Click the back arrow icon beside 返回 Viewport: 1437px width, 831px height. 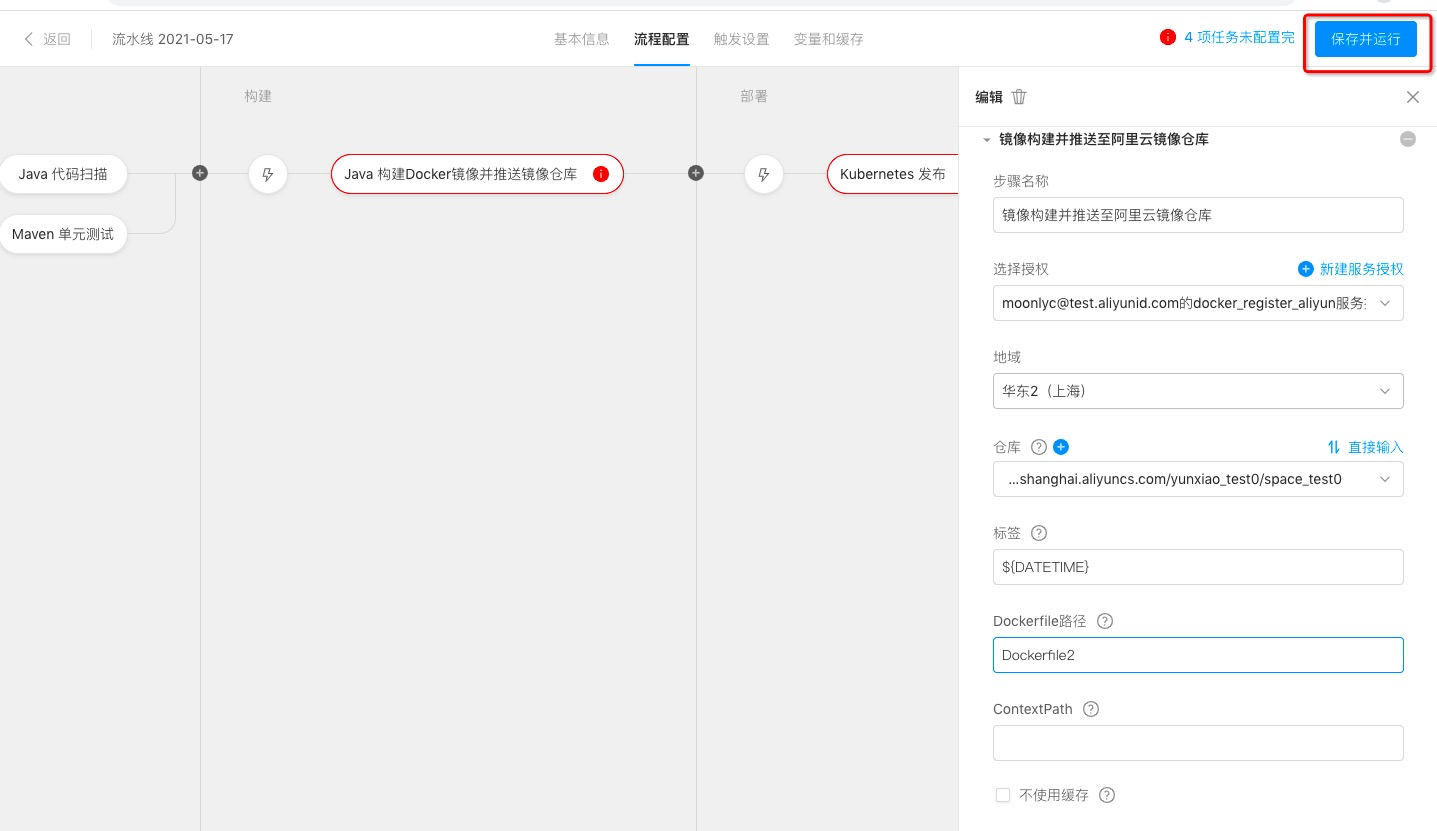click(x=28, y=39)
